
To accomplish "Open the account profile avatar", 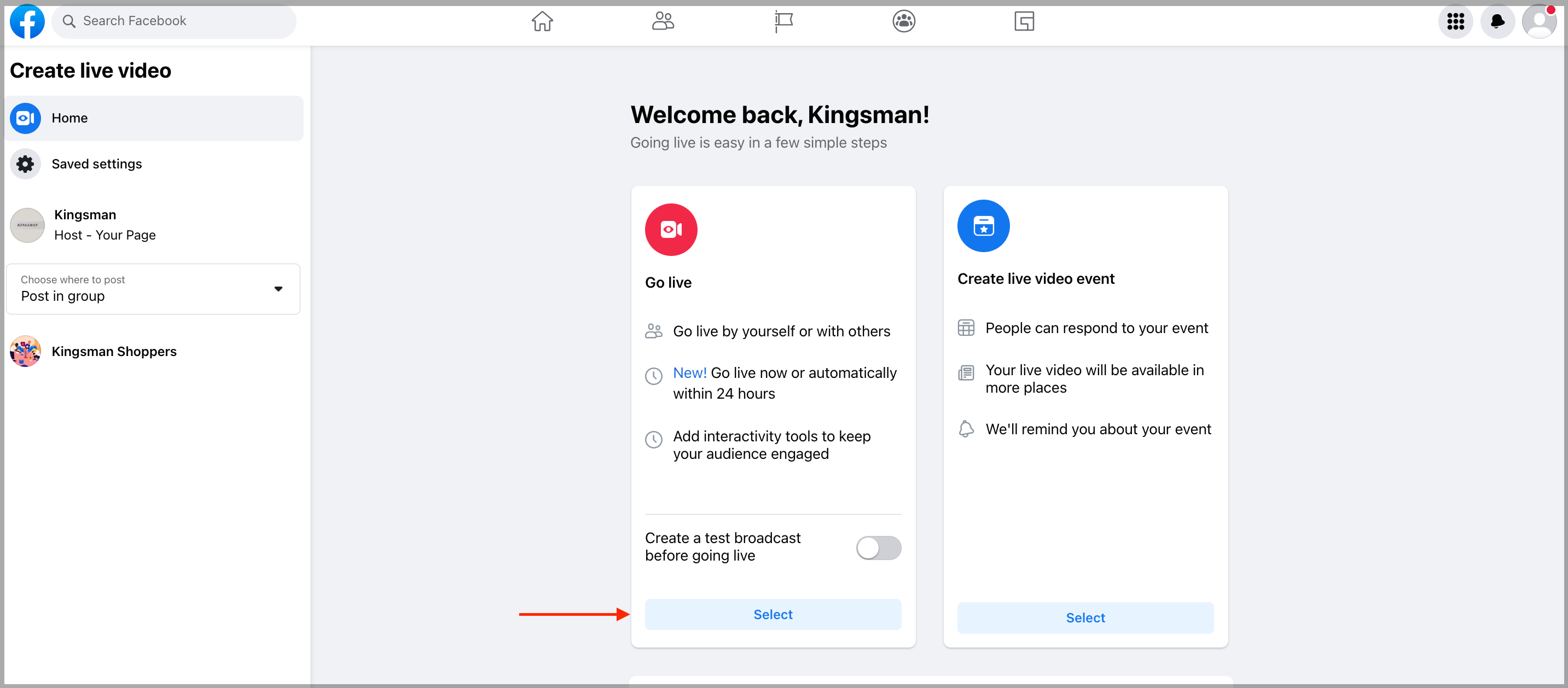I will [1540, 21].
